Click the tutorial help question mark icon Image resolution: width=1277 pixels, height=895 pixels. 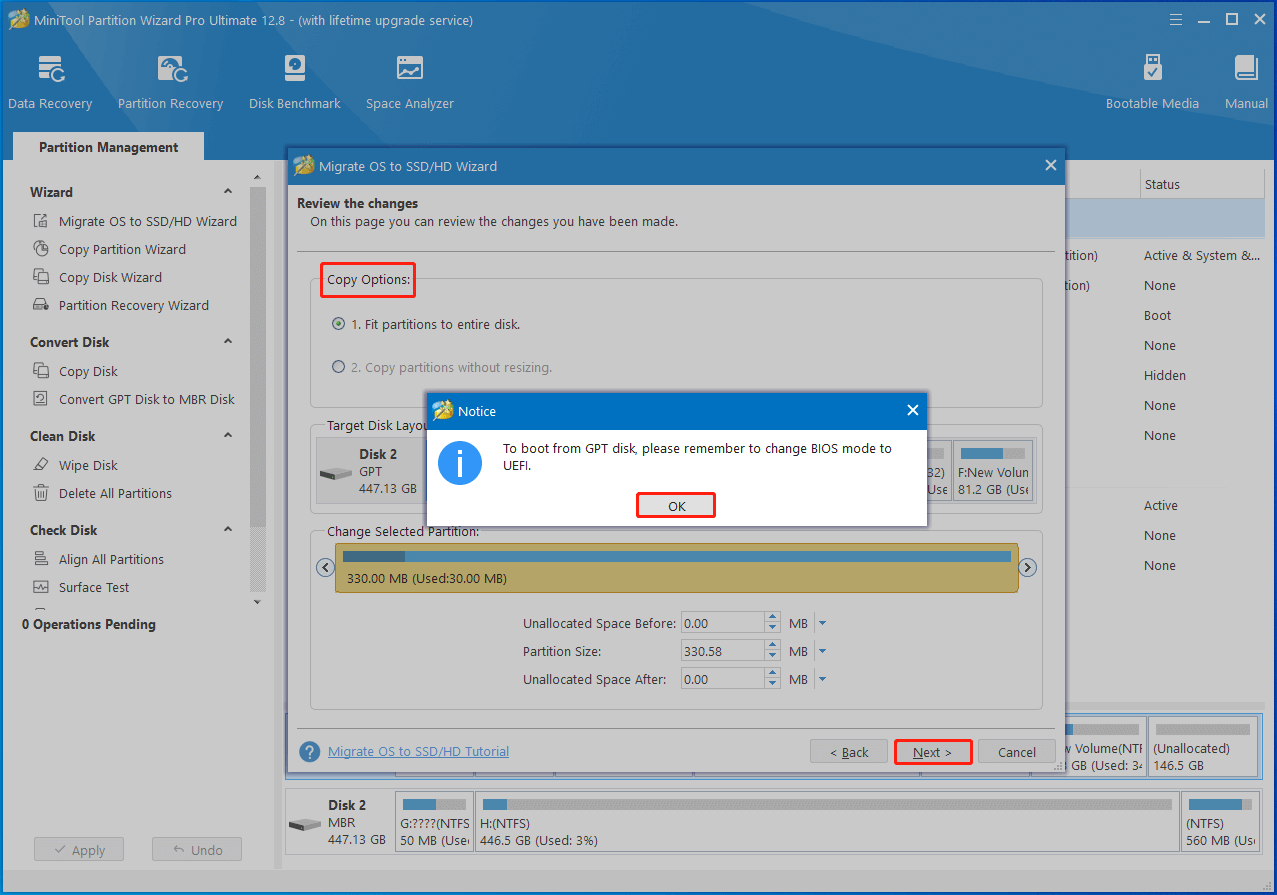(x=309, y=751)
